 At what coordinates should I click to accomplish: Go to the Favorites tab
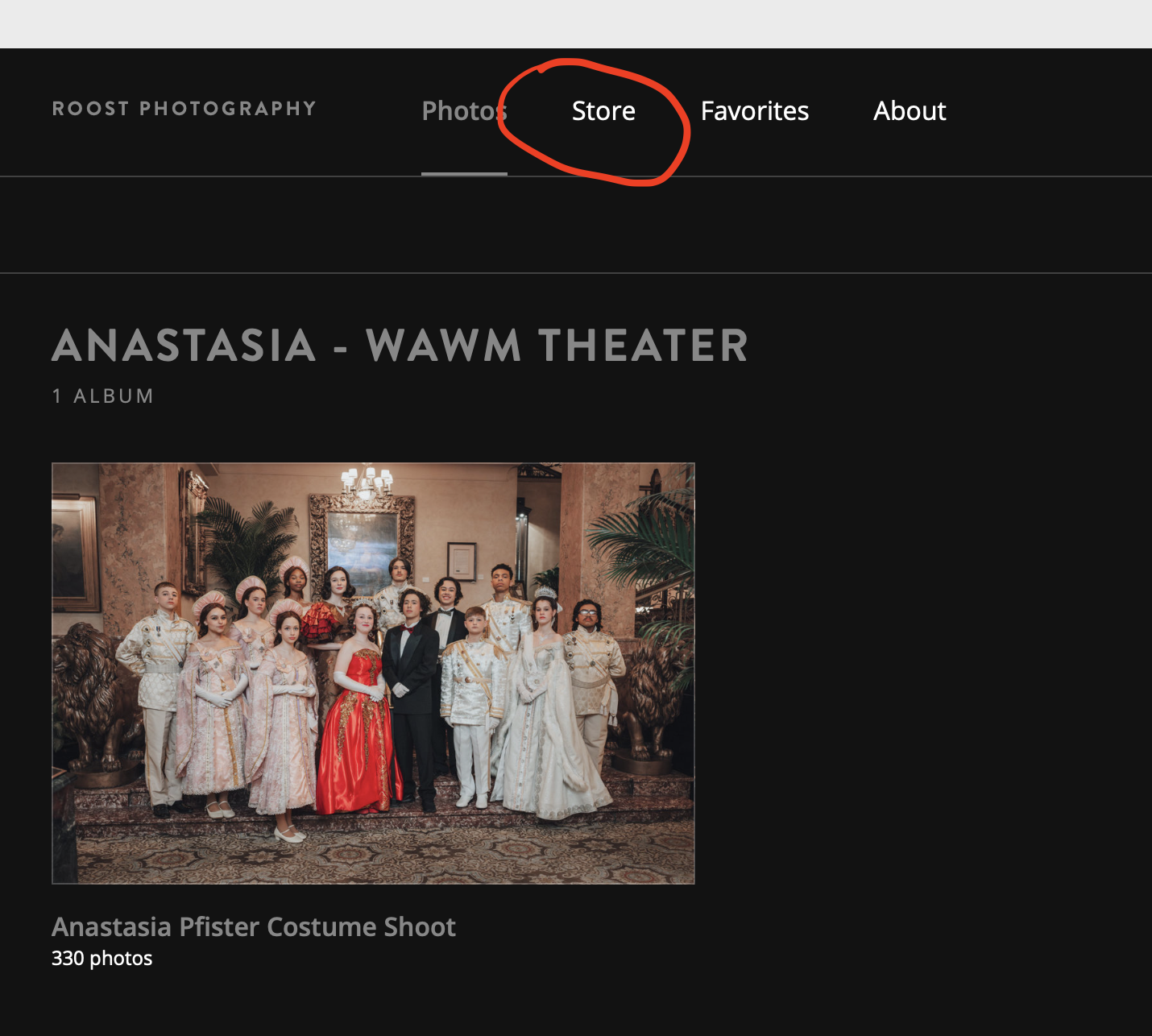point(755,111)
